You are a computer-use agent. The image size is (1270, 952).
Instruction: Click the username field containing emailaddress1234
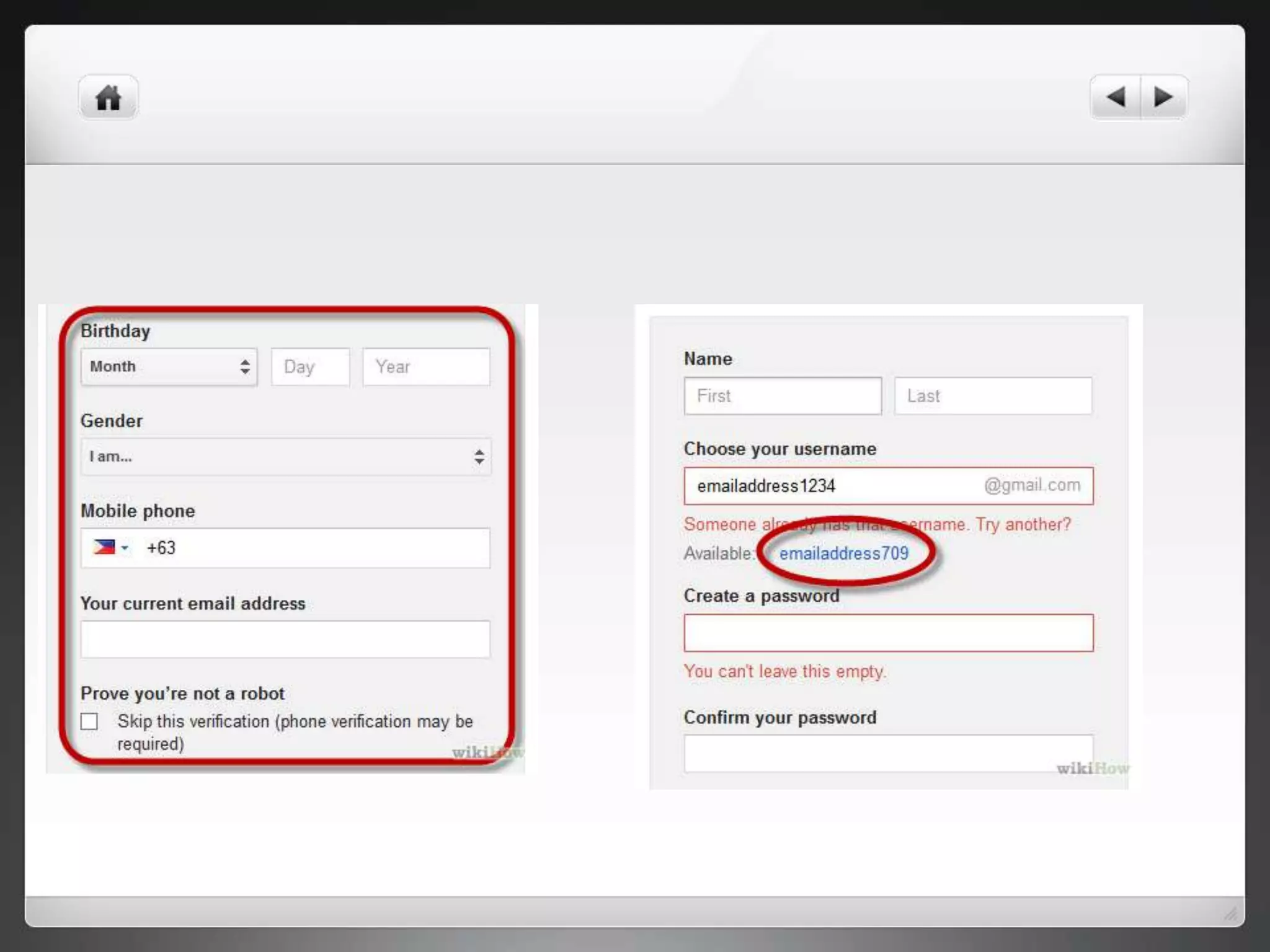[x=889, y=486]
